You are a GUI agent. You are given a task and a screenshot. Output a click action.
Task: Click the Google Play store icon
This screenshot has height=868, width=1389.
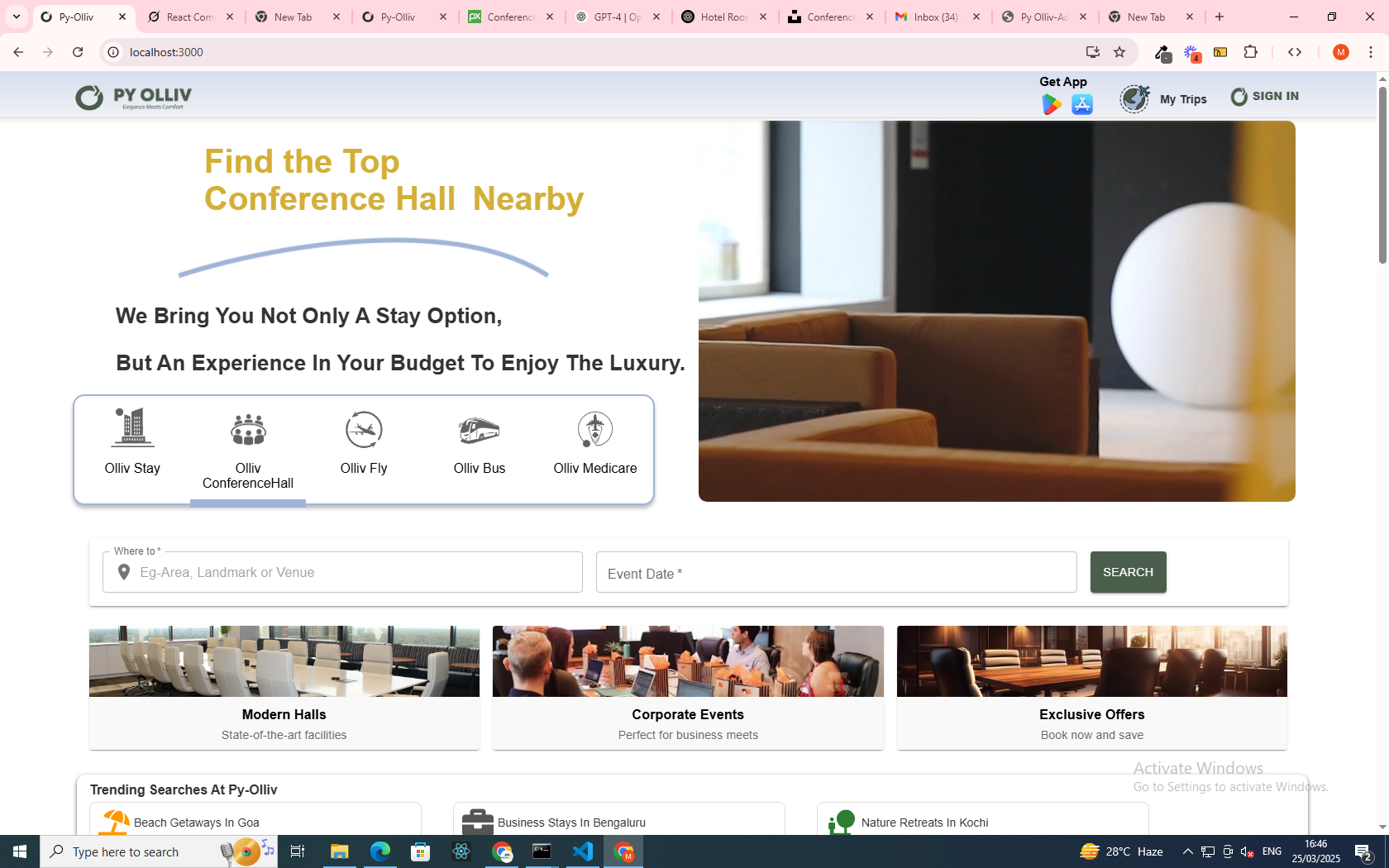tap(1051, 104)
